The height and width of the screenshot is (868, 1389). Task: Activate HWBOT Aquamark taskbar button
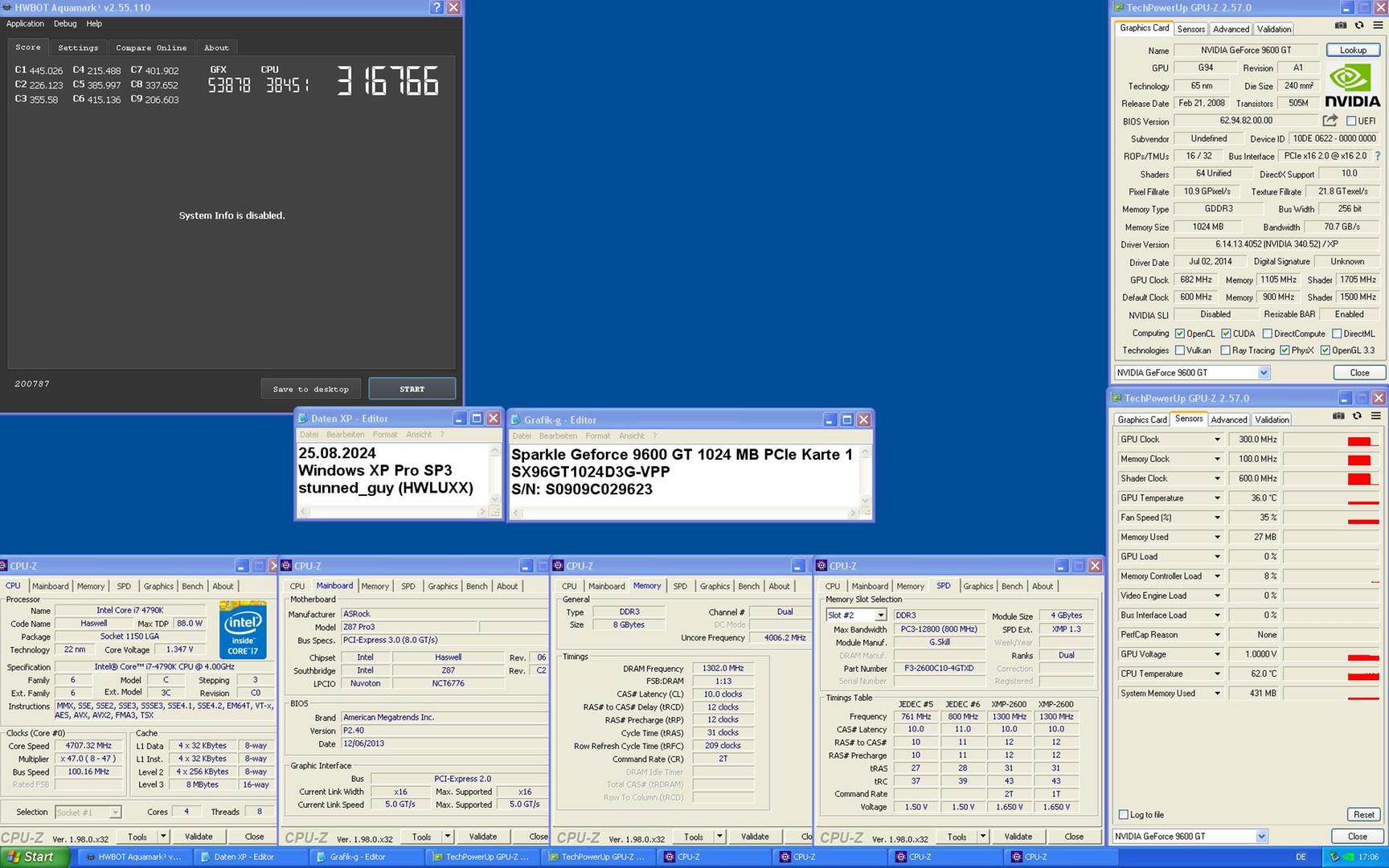(x=136, y=857)
